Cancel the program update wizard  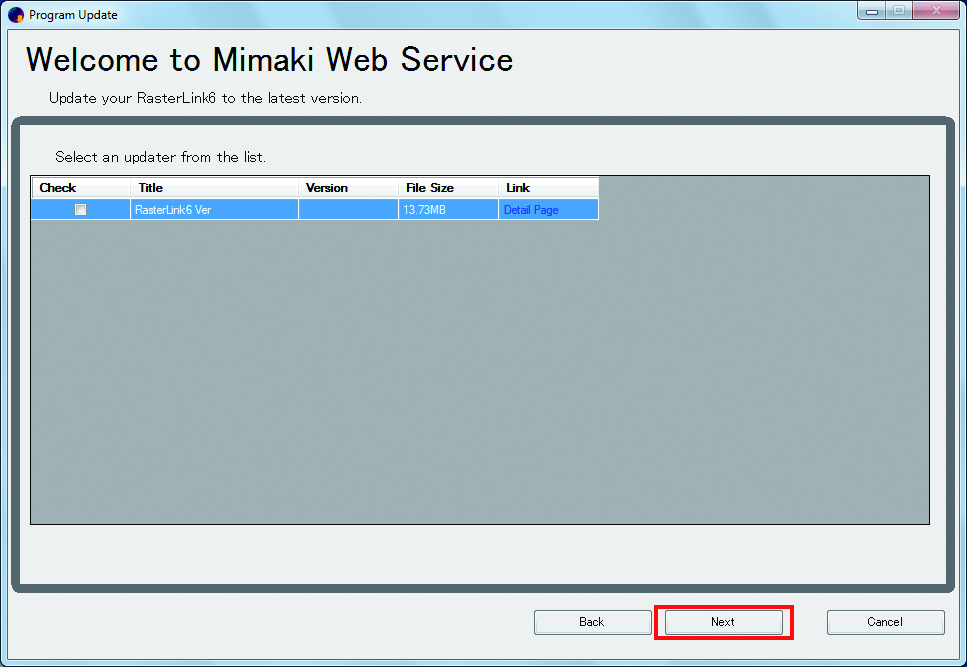tap(885, 622)
